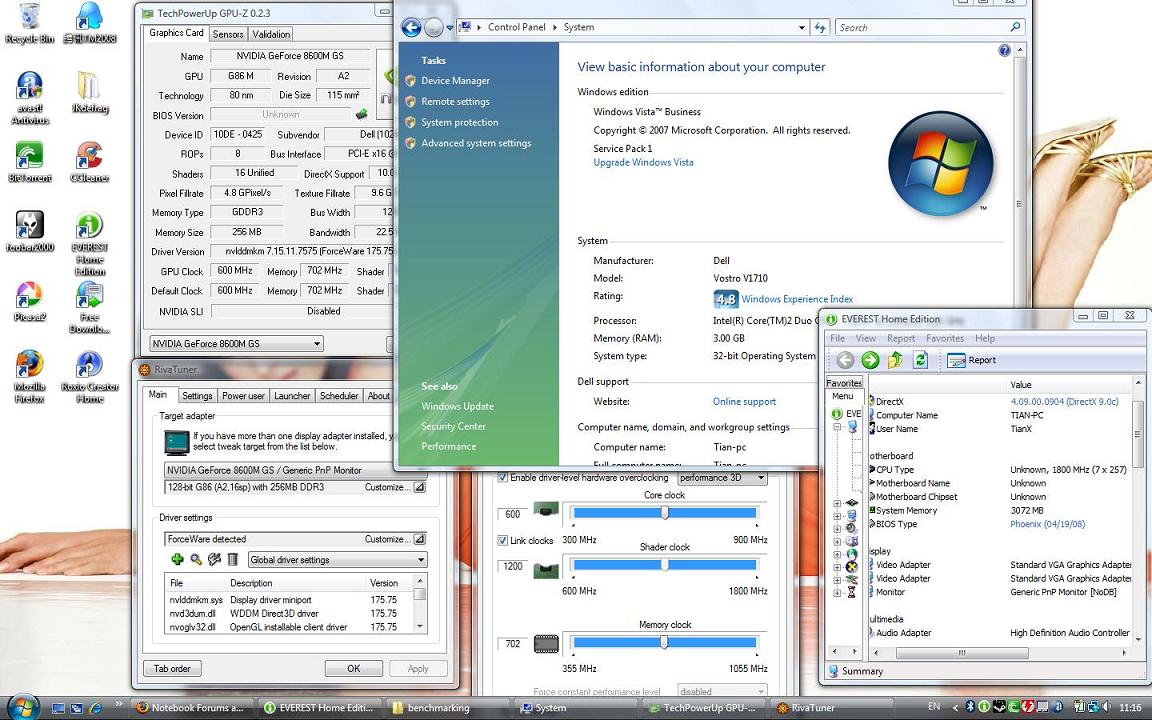Viewport: 1152px width, 720px height.
Task: Open the Power user tab in RivaTuner
Action: 243,396
